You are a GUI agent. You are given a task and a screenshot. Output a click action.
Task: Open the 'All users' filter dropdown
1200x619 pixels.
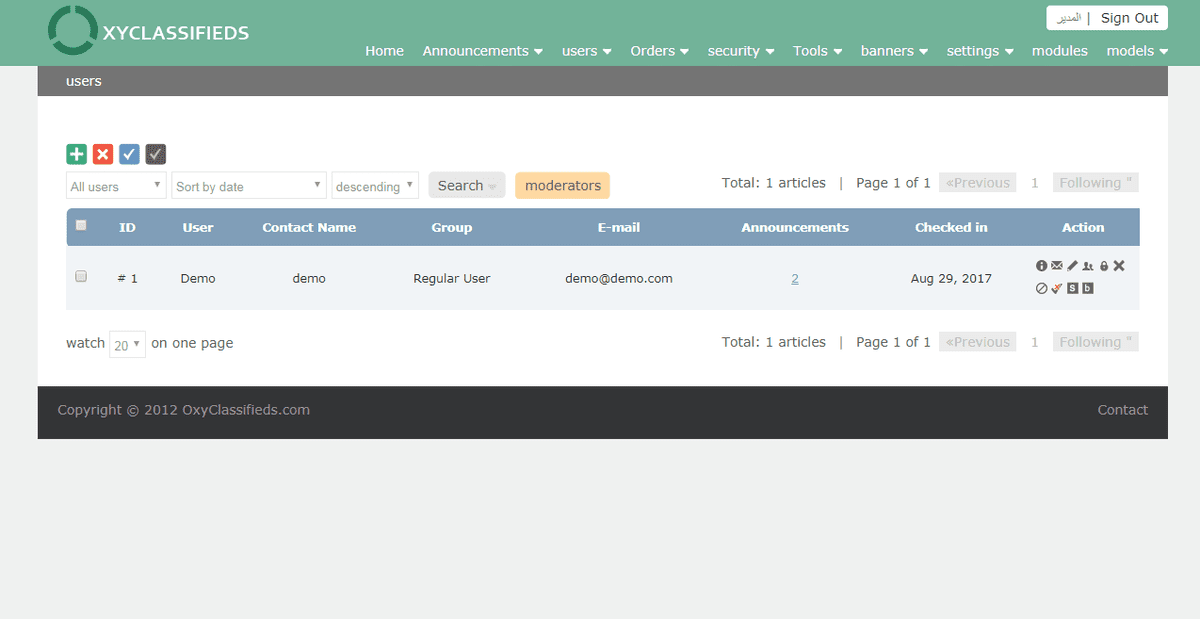pos(116,186)
